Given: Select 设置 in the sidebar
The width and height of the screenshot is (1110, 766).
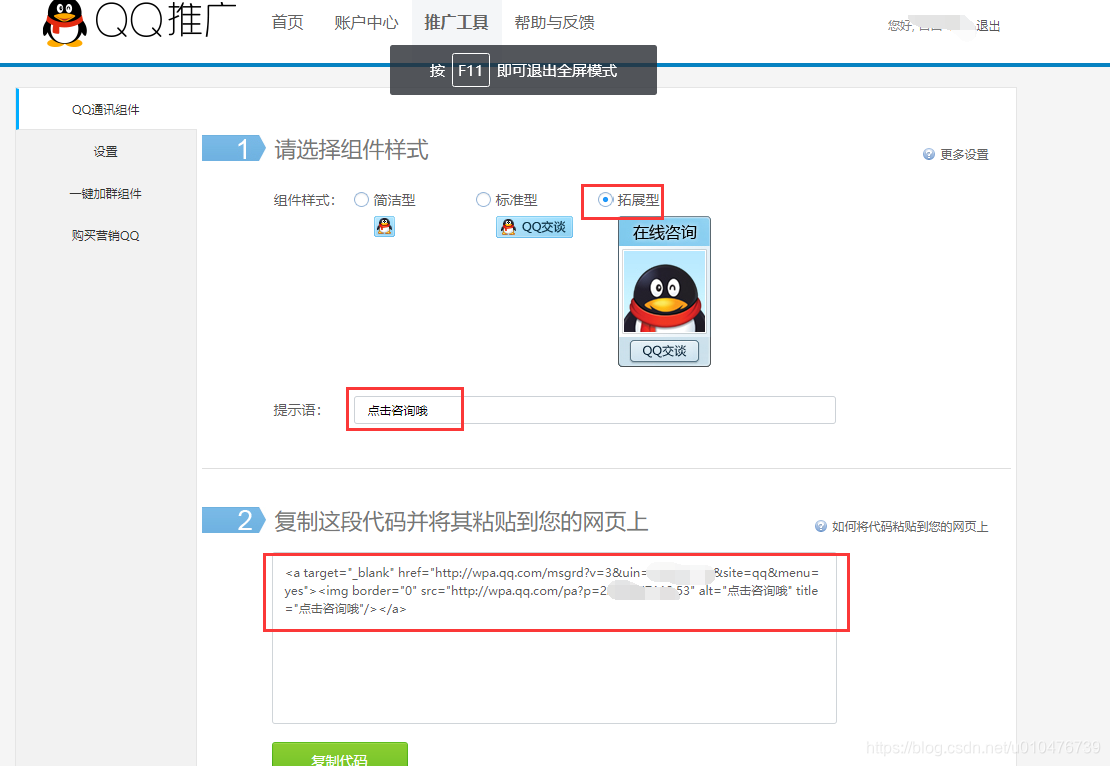Looking at the screenshot, I should pos(106,152).
